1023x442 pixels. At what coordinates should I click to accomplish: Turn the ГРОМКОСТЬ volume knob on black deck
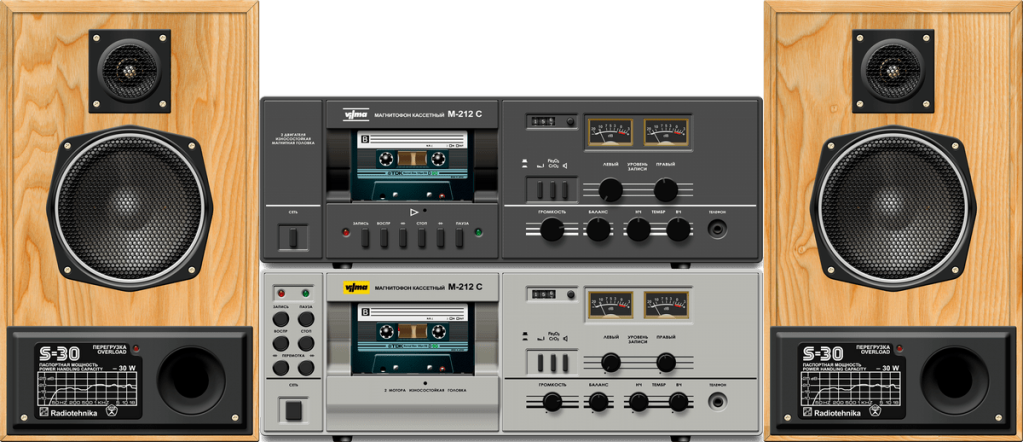point(552,230)
